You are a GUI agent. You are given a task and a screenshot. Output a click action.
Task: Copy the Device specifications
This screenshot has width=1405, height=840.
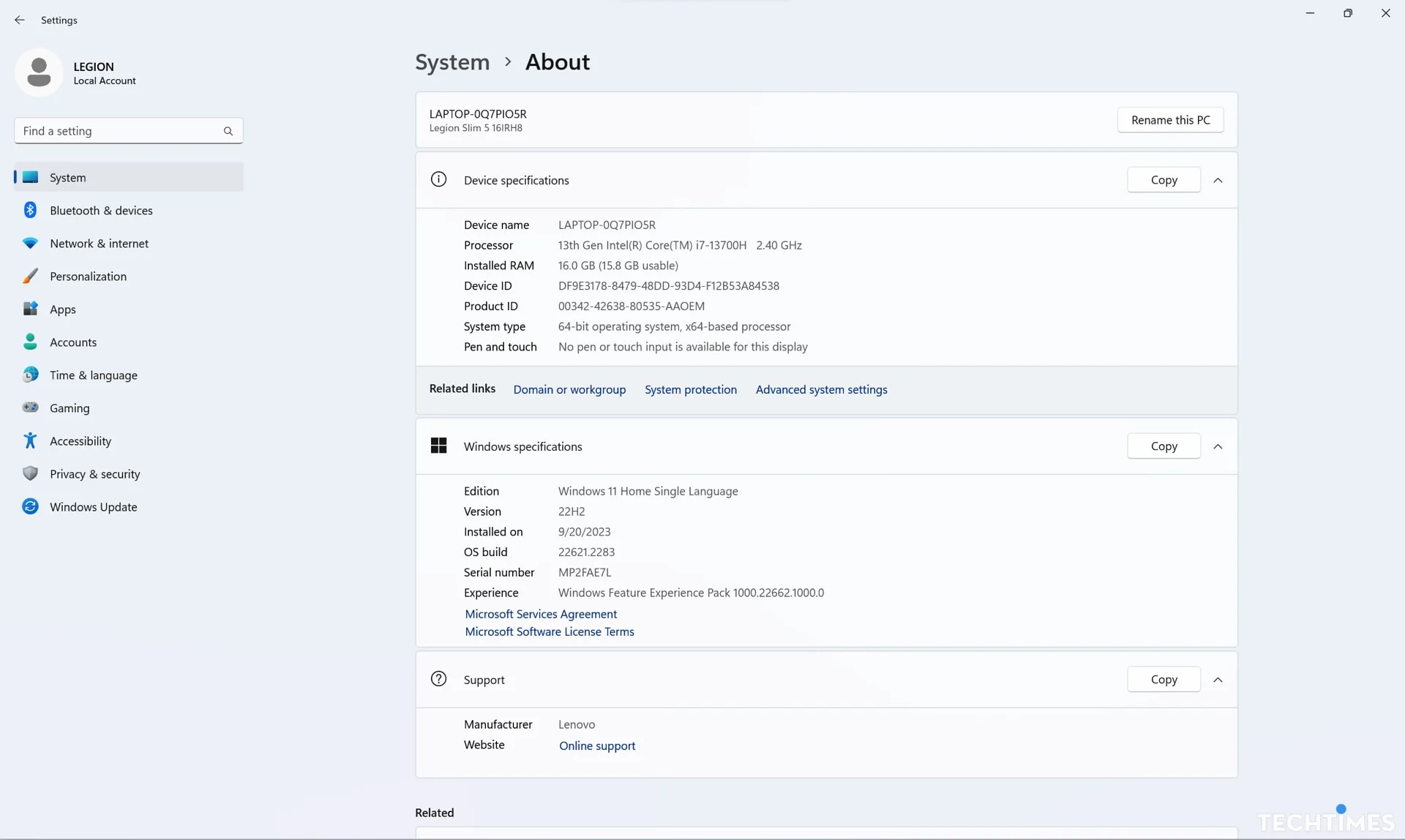click(x=1164, y=180)
